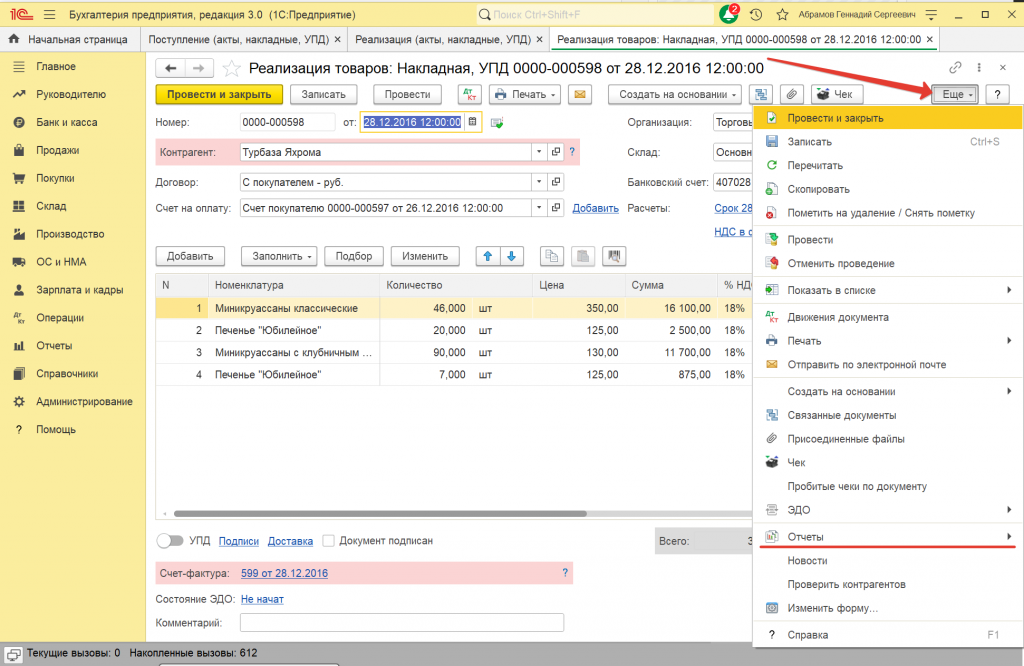Go forward with the right arrow
1024x666 pixels.
coord(199,68)
